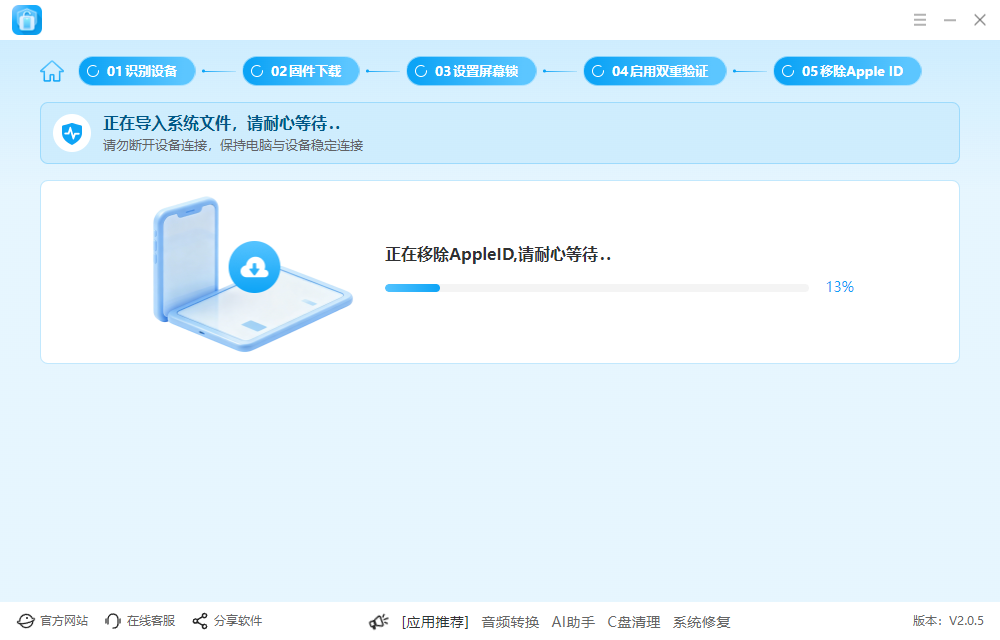Viewport: 1000px width, 640px height.
Task: Open 官方网站 link
Action: [x=53, y=621]
